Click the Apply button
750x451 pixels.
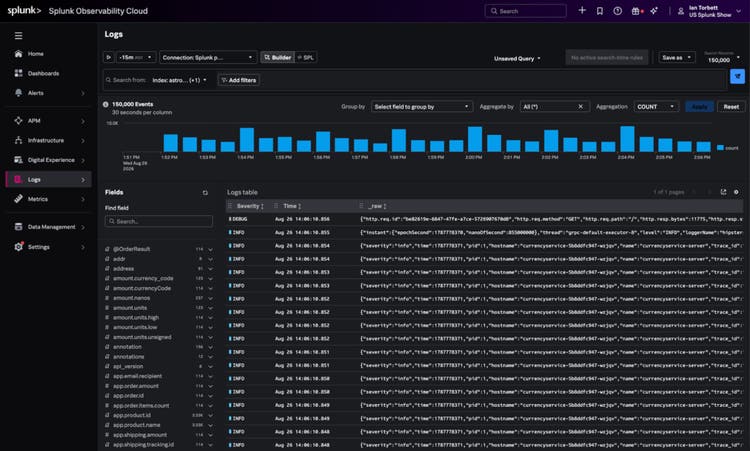pyautogui.click(x=699, y=107)
